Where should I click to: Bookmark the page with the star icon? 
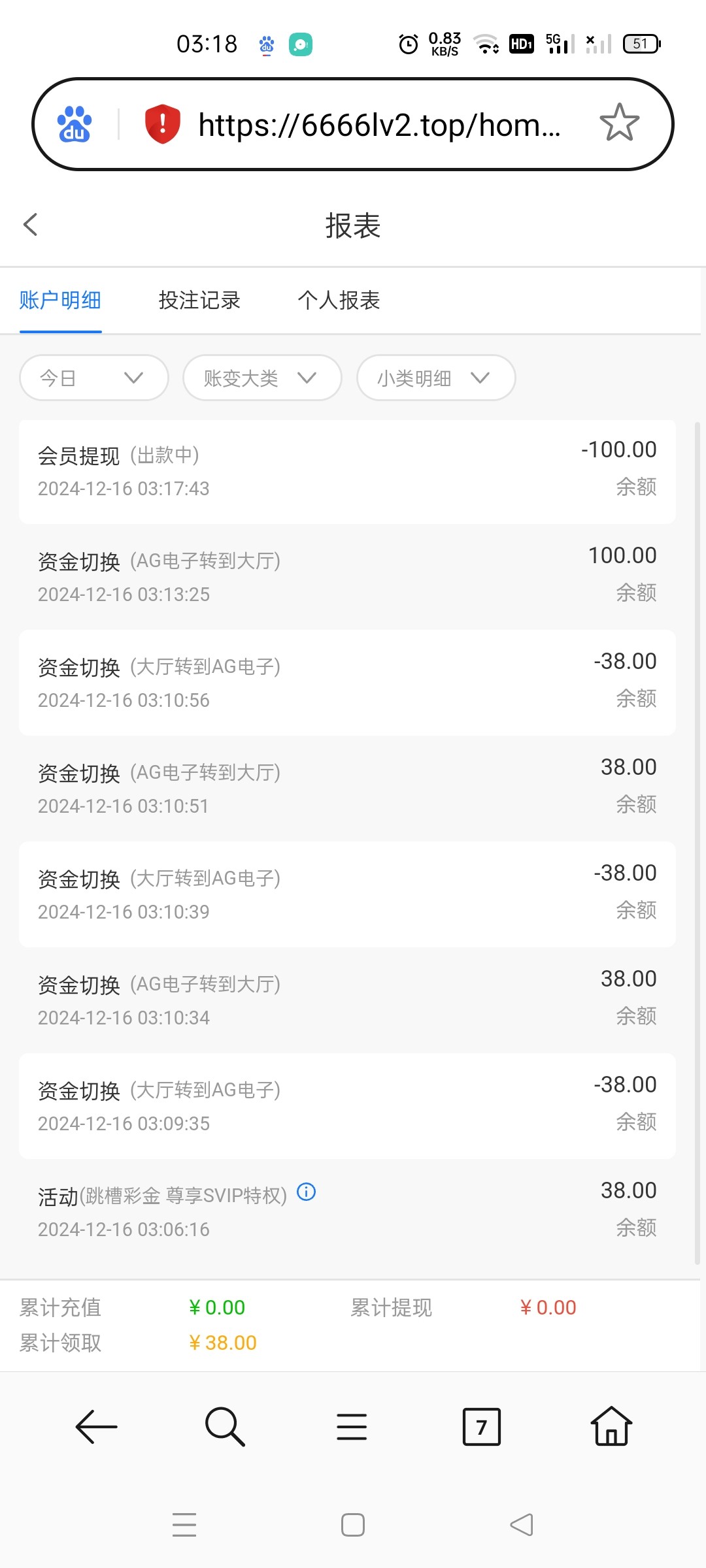(619, 123)
